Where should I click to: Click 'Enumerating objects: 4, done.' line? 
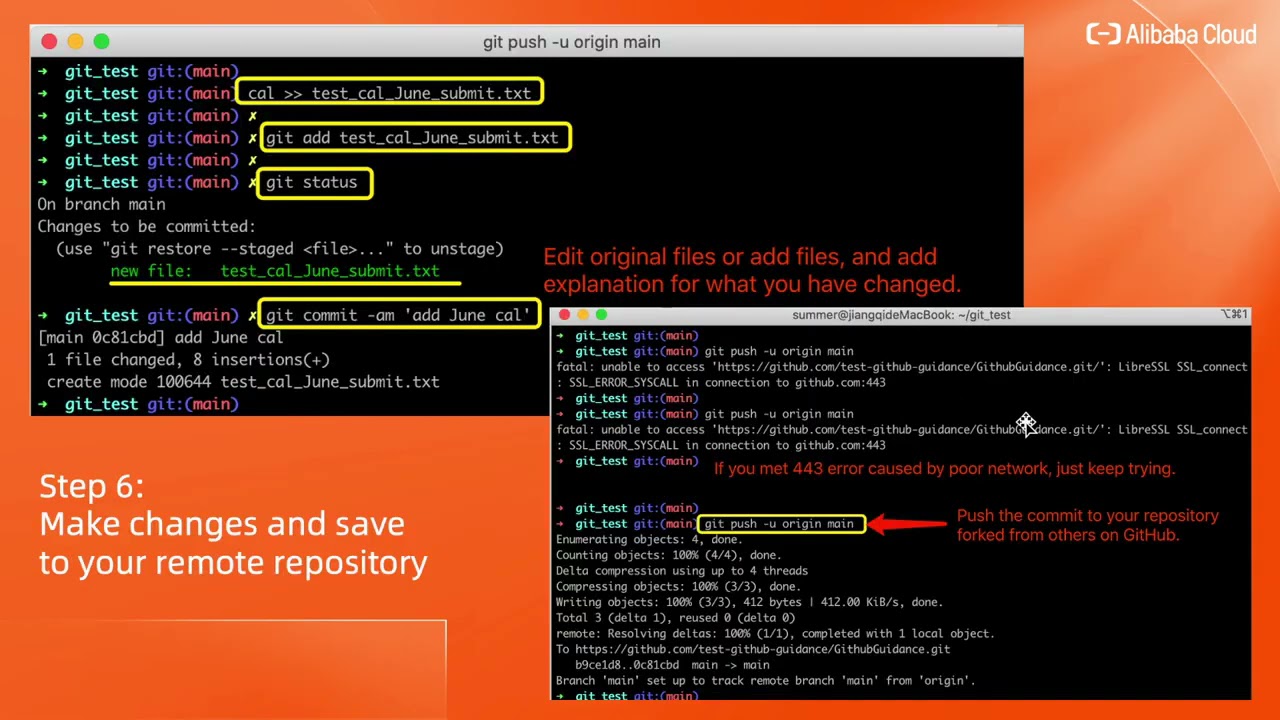pyautogui.click(x=649, y=540)
